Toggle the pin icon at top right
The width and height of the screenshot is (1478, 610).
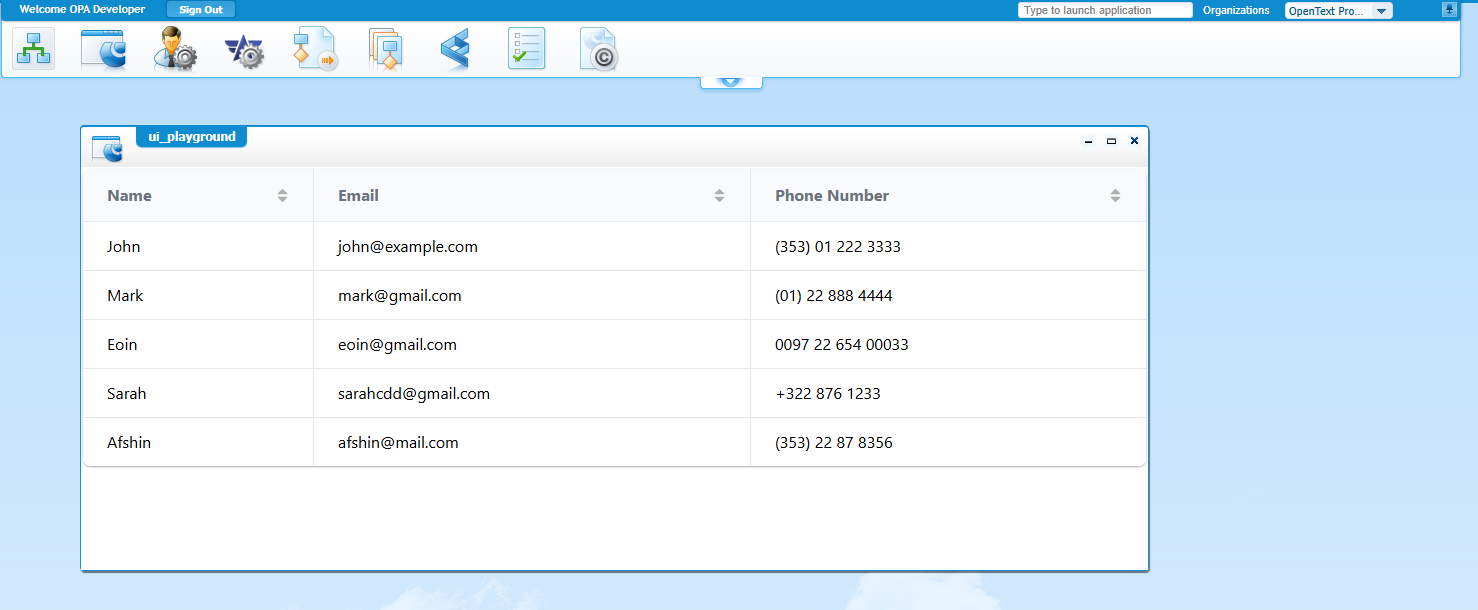(x=1449, y=10)
